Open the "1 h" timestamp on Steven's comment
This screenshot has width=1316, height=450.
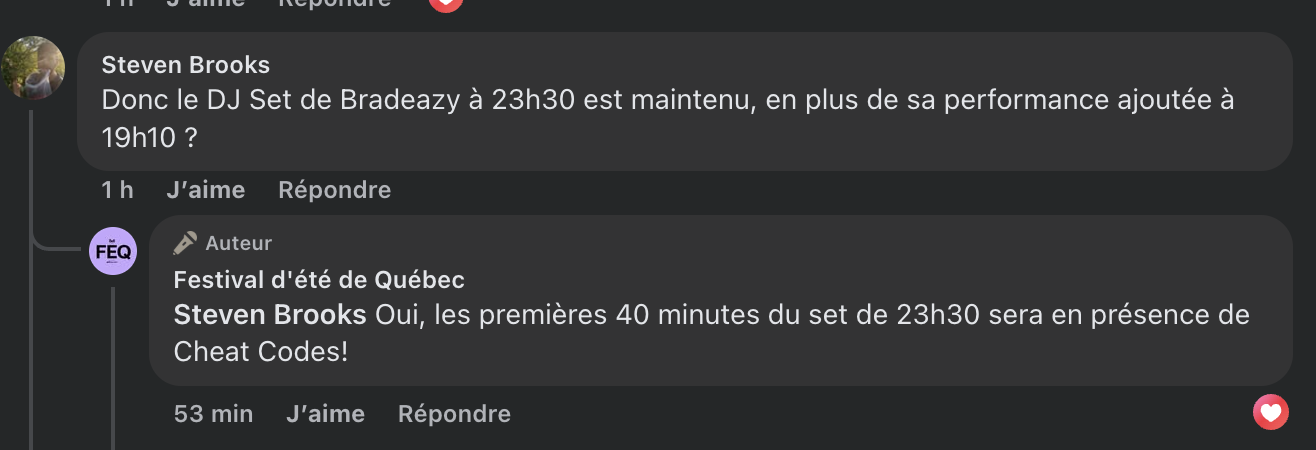pos(117,189)
